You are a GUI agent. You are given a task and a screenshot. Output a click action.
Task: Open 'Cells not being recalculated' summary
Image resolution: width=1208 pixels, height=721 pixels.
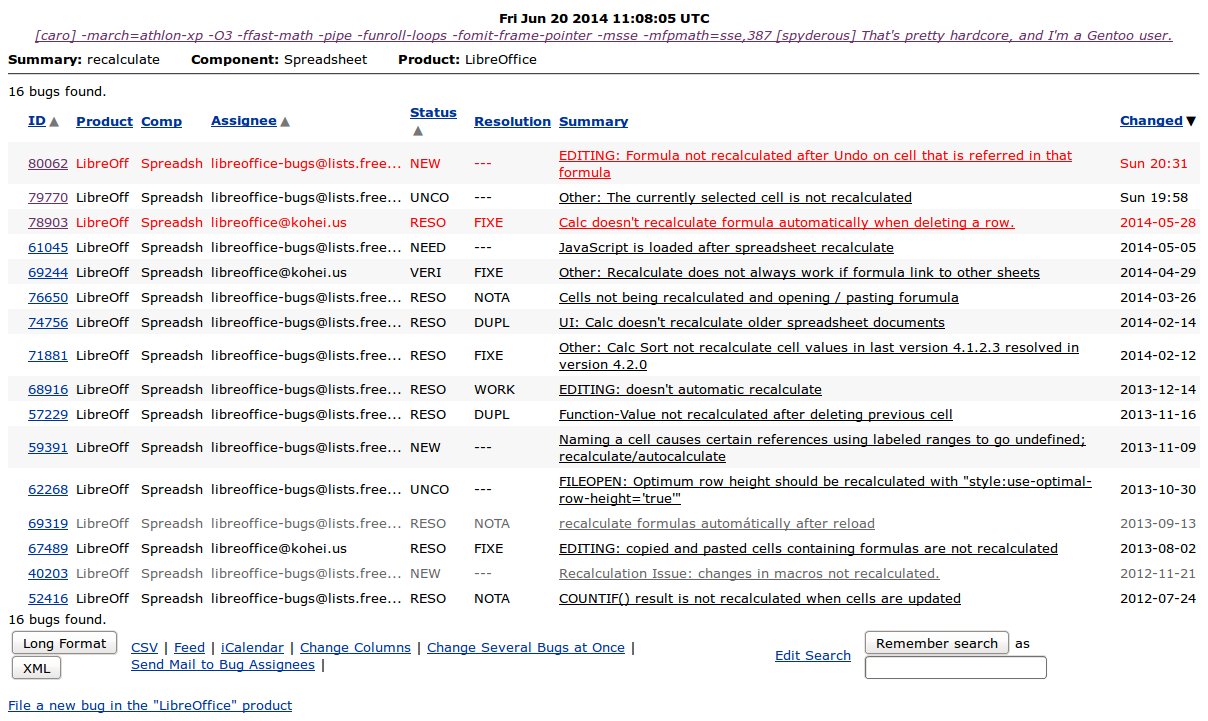pyautogui.click(x=759, y=297)
